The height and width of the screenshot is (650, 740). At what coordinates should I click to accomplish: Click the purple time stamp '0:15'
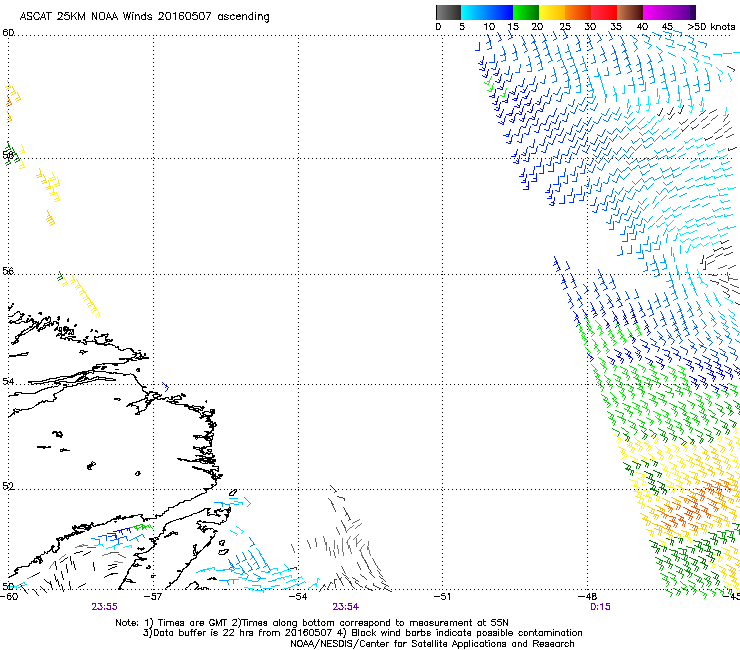[600, 607]
